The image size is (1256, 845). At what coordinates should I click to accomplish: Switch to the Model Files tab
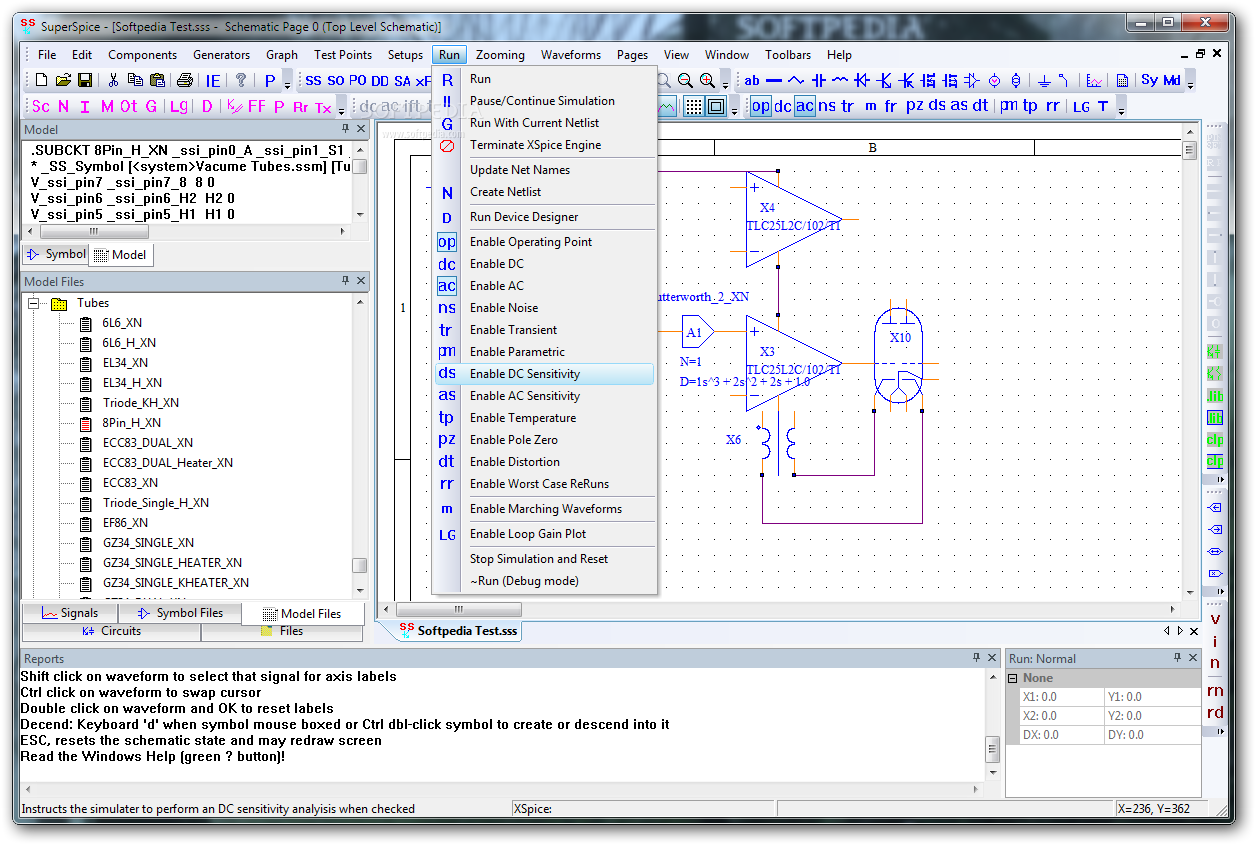[301, 614]
